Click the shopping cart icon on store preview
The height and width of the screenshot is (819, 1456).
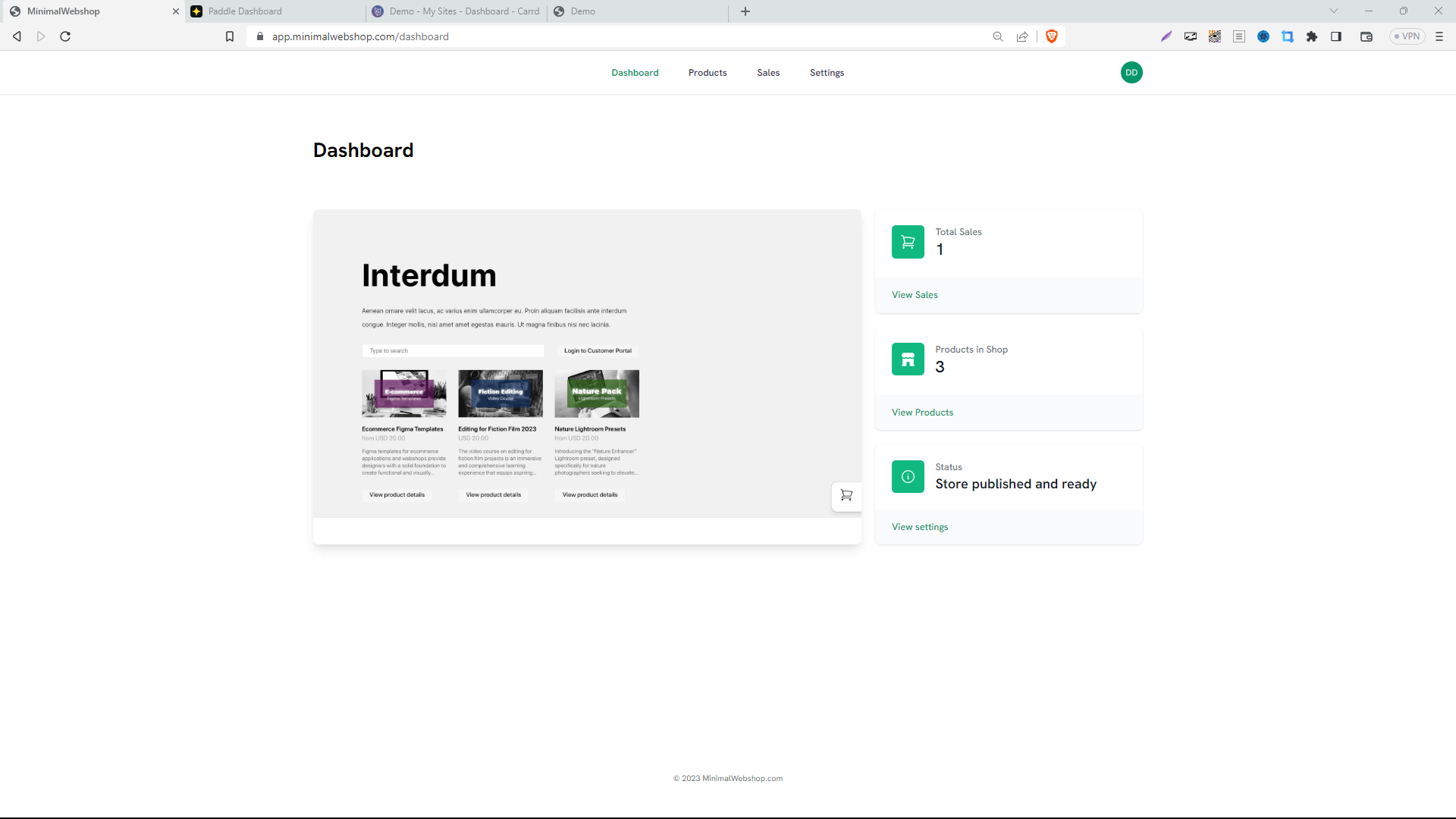[x=846, y=494]
